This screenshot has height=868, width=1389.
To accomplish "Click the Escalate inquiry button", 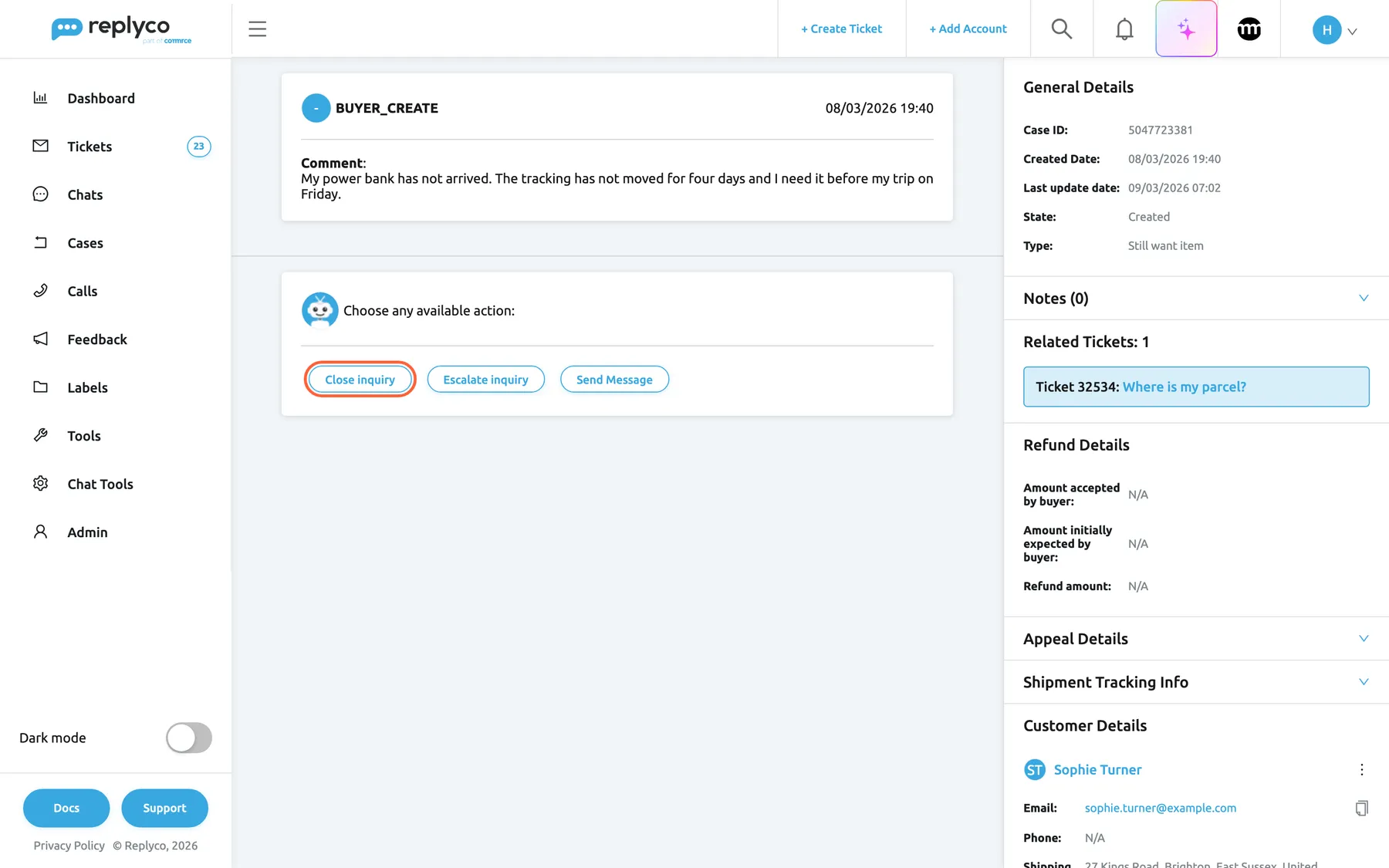I will (x=485, y=380).
